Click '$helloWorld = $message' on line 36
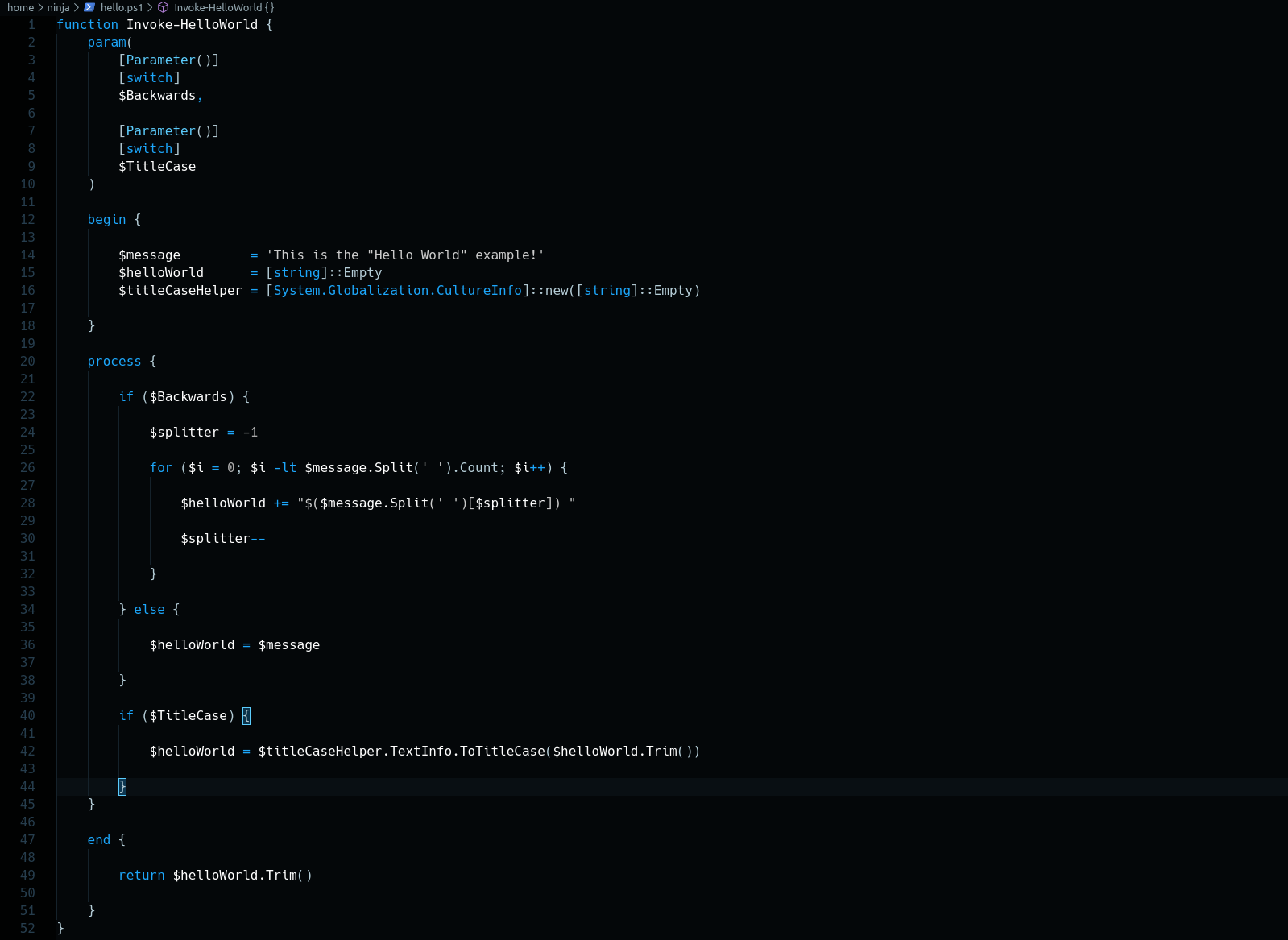The image size is (1288, 940). pos(235,645)
